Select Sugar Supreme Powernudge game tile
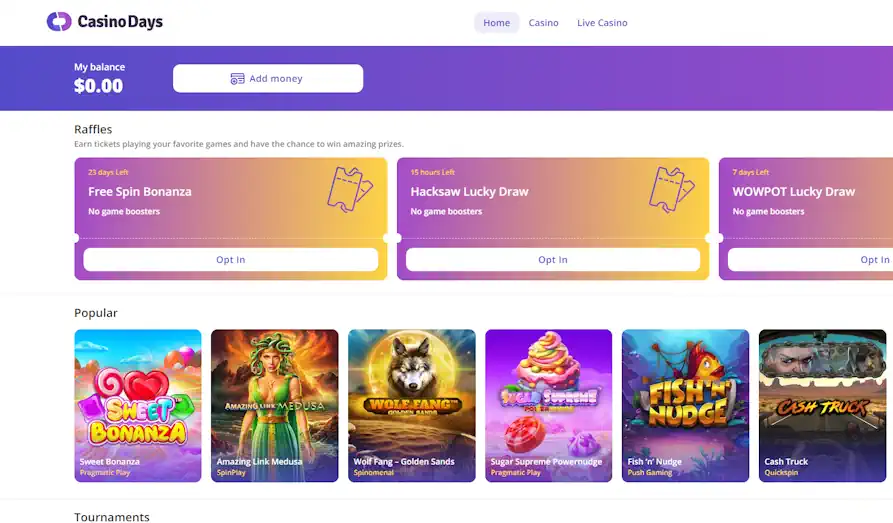Viewport: 893px width, 523px height. [x=548, y=406]
